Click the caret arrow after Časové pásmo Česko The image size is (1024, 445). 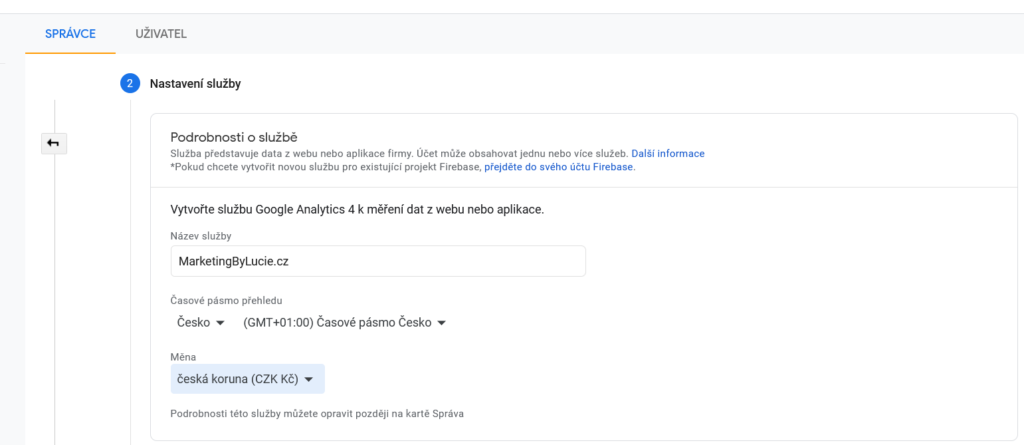441,323
